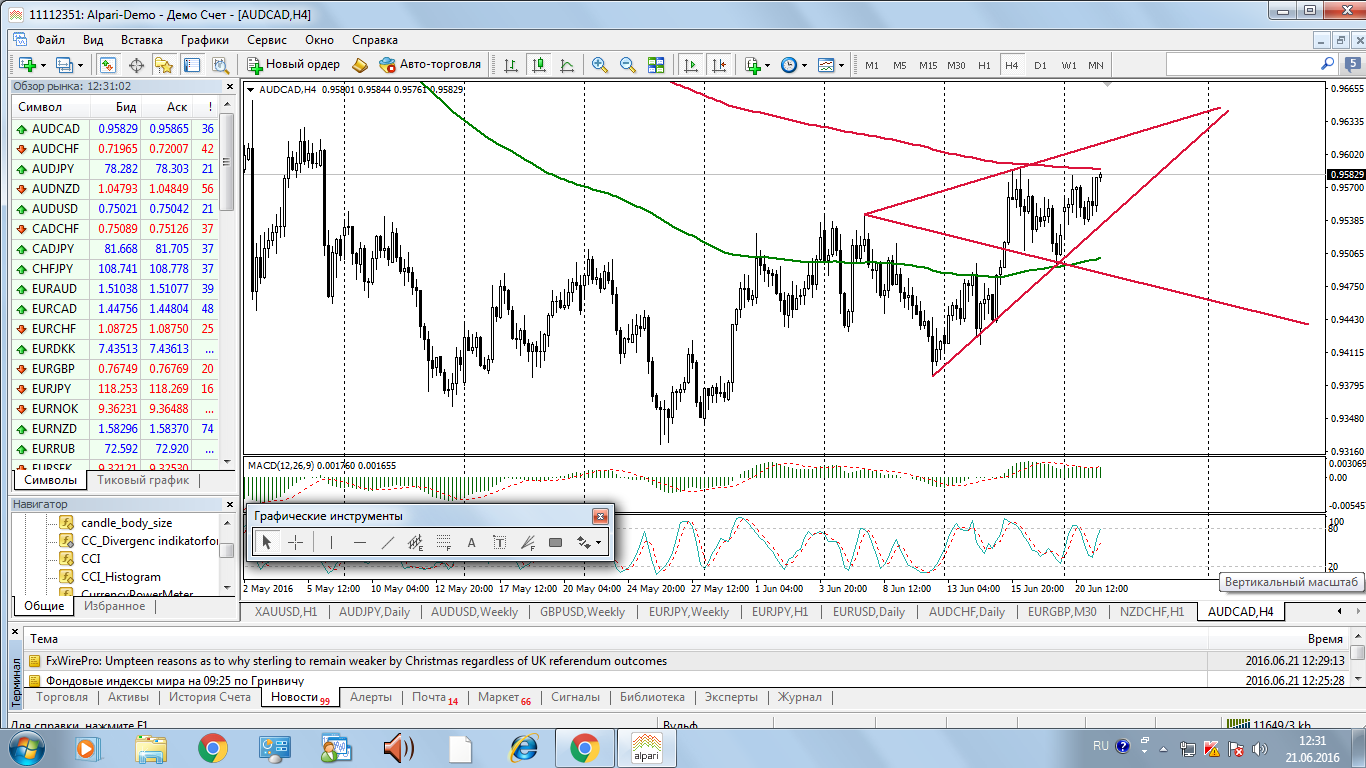This screenshot has width=1366, height=768.
Task: Open the Файл menu
Action: pos(50,40)
